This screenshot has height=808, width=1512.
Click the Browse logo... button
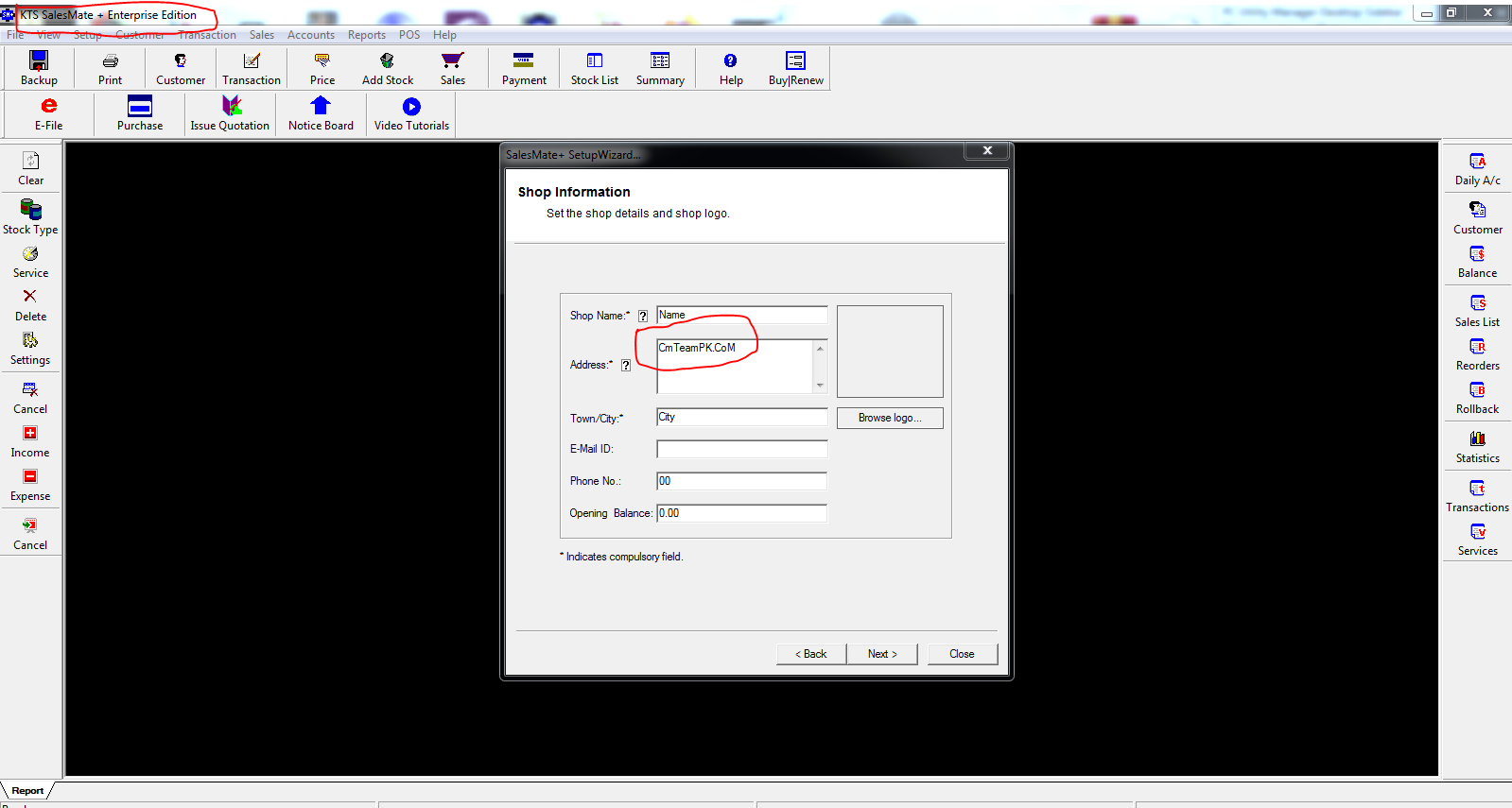point(890,418)
